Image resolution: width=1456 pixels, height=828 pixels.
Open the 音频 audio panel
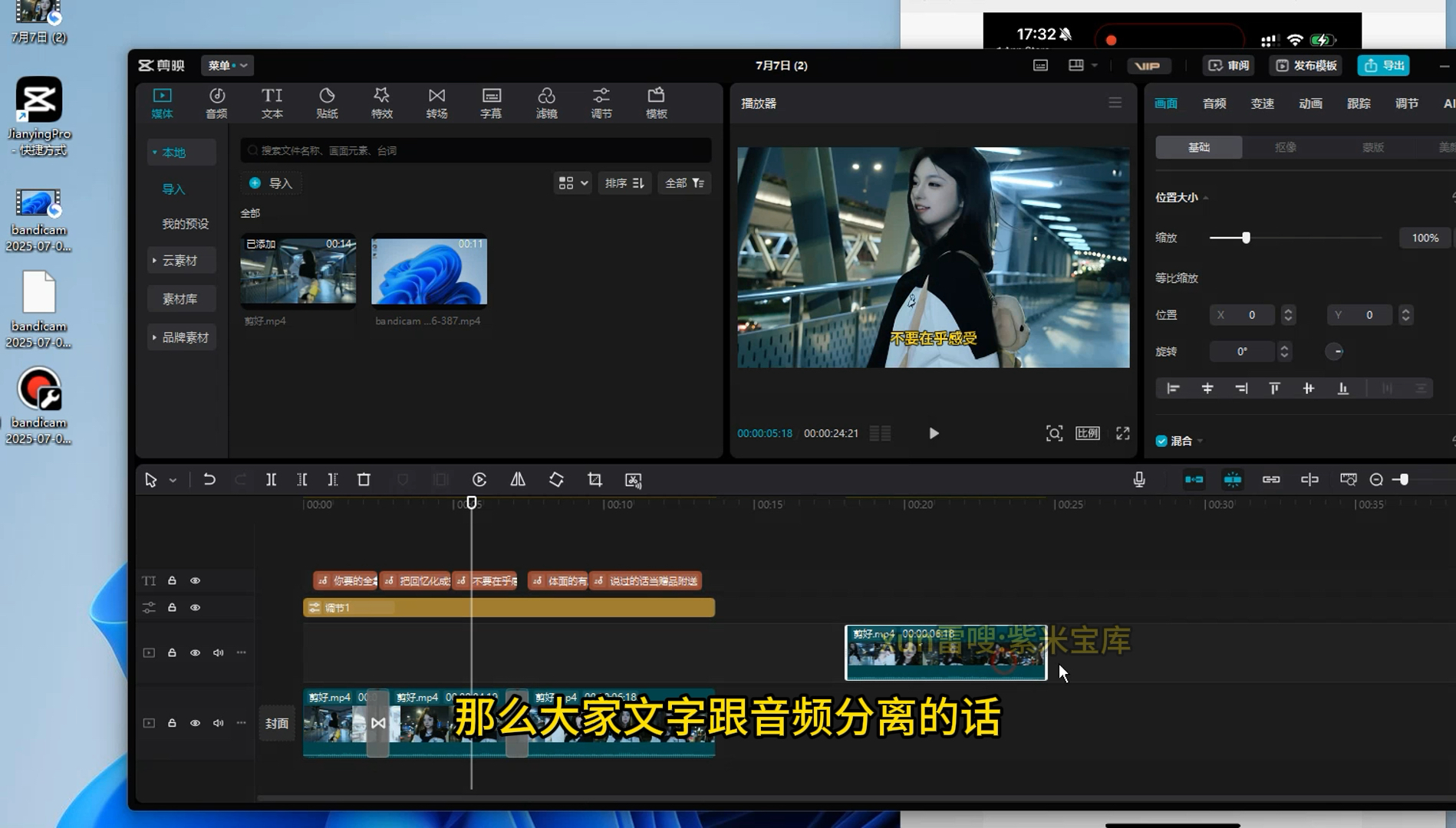[x=216, y=103]
